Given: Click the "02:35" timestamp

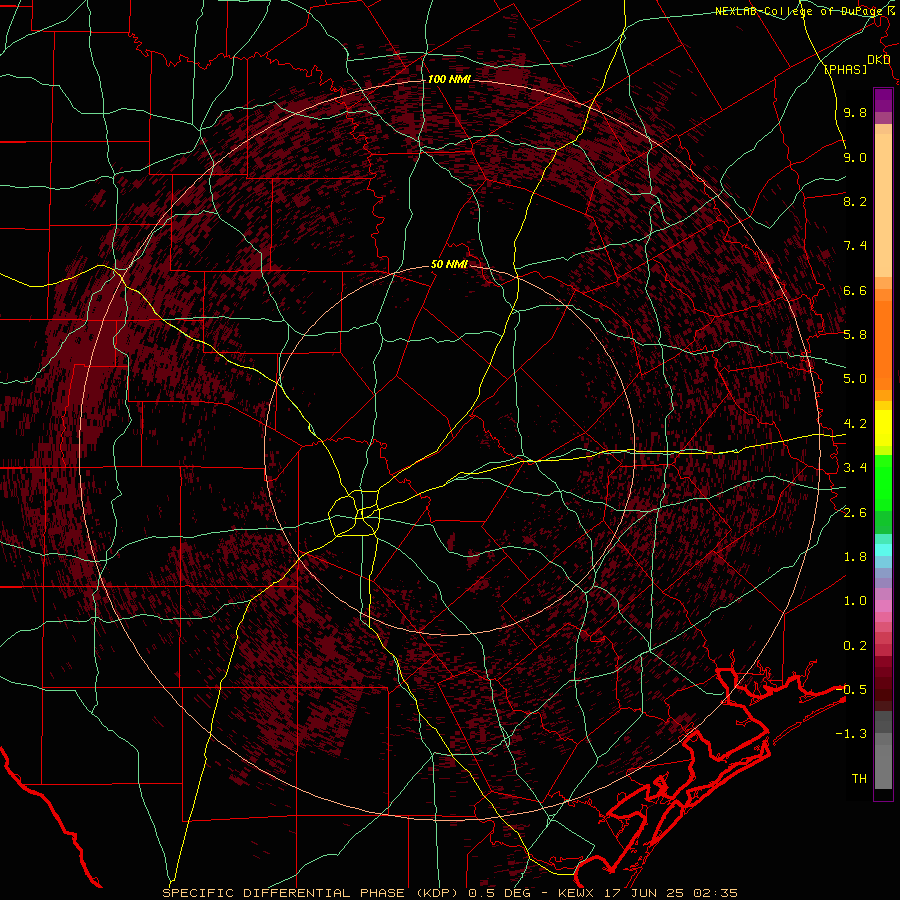Looking at the screenshot, I should pos(716,893).
